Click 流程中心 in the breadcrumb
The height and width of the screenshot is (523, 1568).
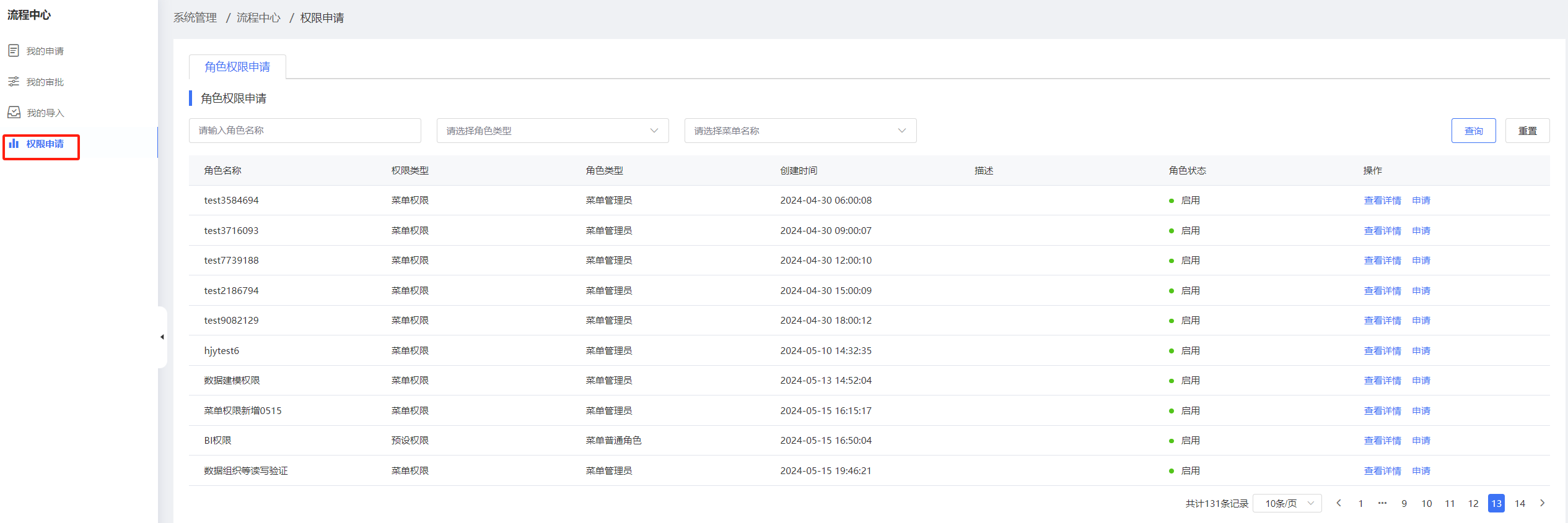258,18
